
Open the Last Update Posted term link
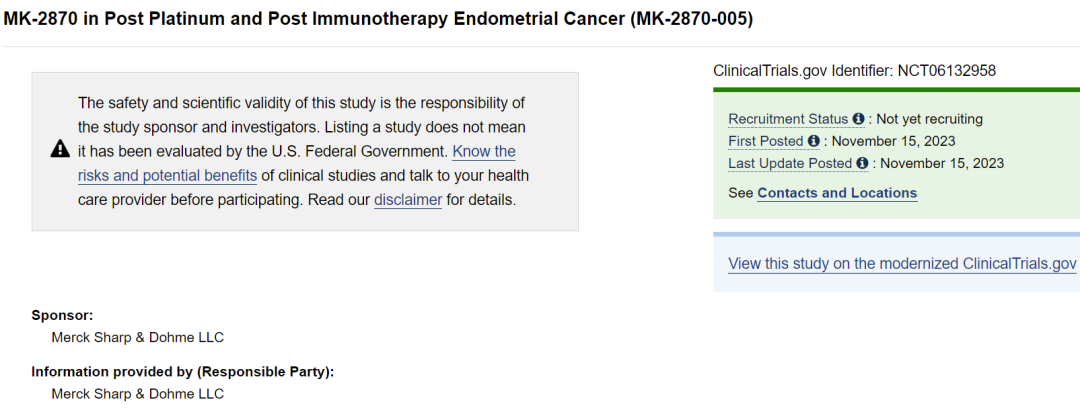click(x=791, y=163)
